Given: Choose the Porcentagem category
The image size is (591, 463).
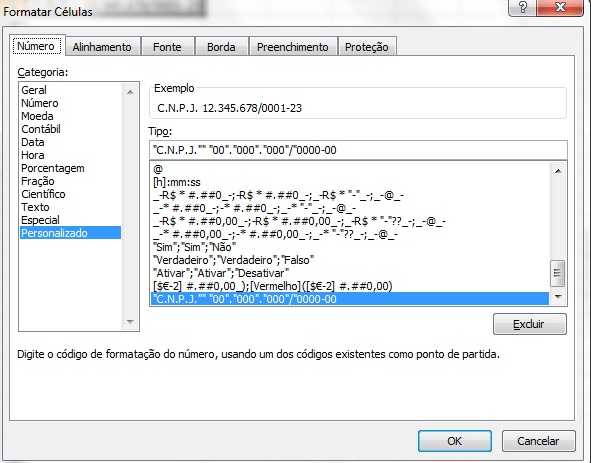Looking at the screenshot, I should [53, 168].
